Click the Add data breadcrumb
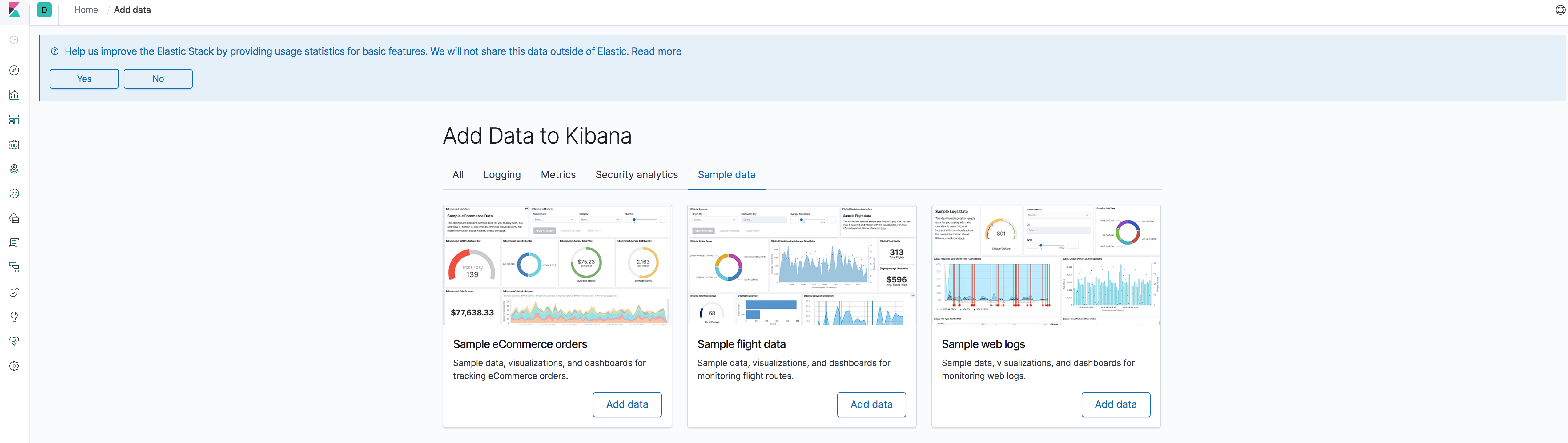This screenshot has width=1568, height=443. (132, 10)
